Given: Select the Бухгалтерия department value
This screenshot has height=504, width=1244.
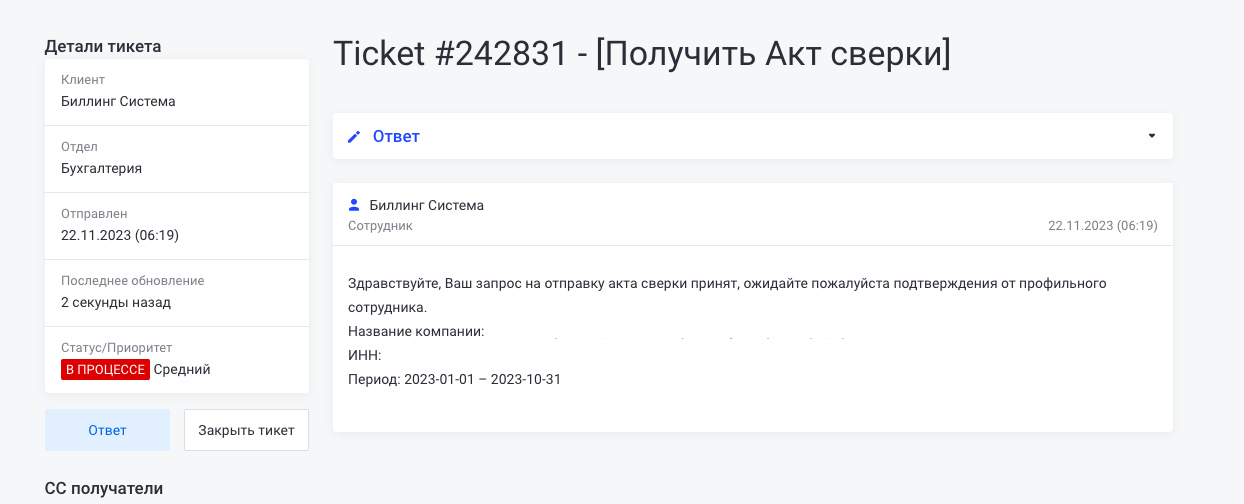Looking at the screenshot, I should pos(101,168).
